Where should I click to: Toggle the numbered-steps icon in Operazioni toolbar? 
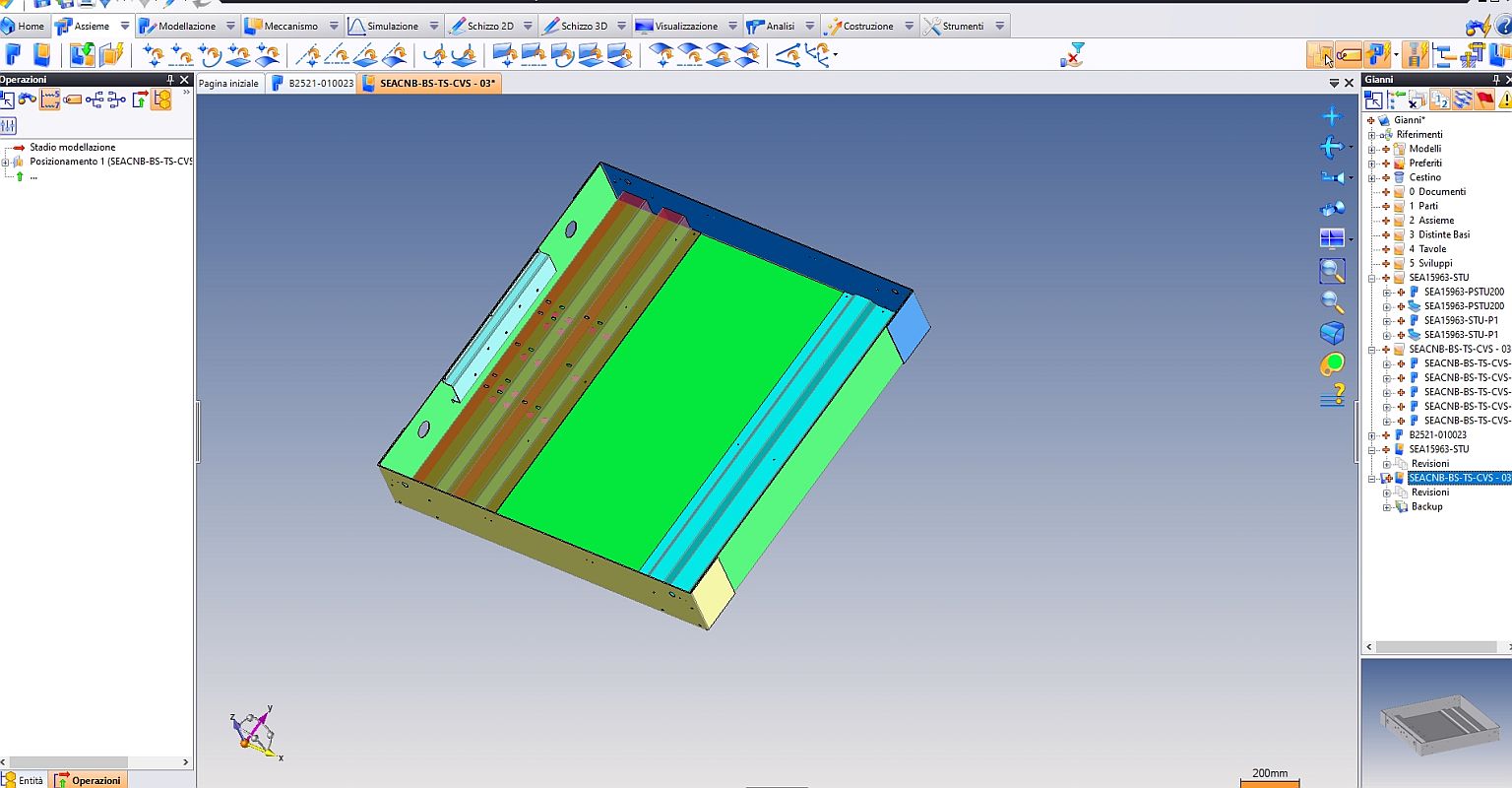point(49,99)
